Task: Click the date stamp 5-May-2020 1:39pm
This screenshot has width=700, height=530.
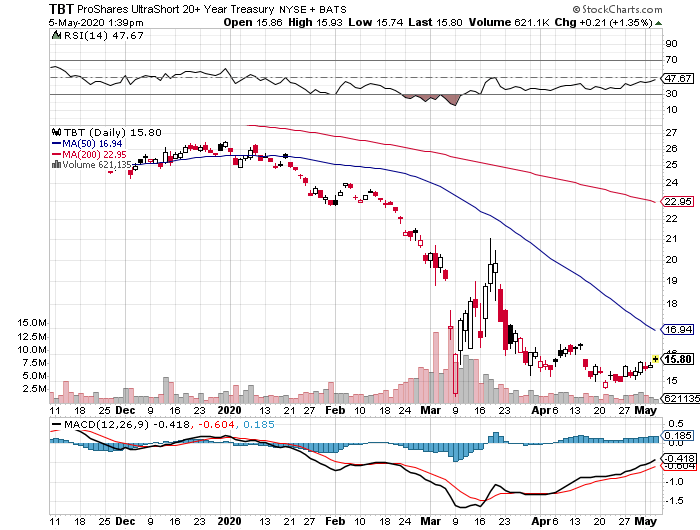Action: click(x=96, y=23)
